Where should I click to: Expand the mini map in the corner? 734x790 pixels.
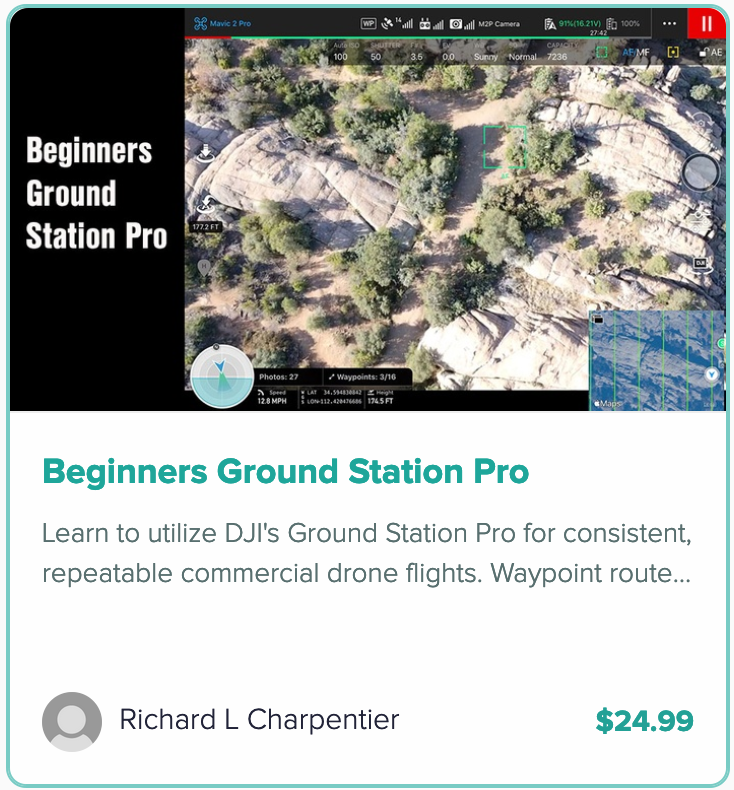(657, 360)
